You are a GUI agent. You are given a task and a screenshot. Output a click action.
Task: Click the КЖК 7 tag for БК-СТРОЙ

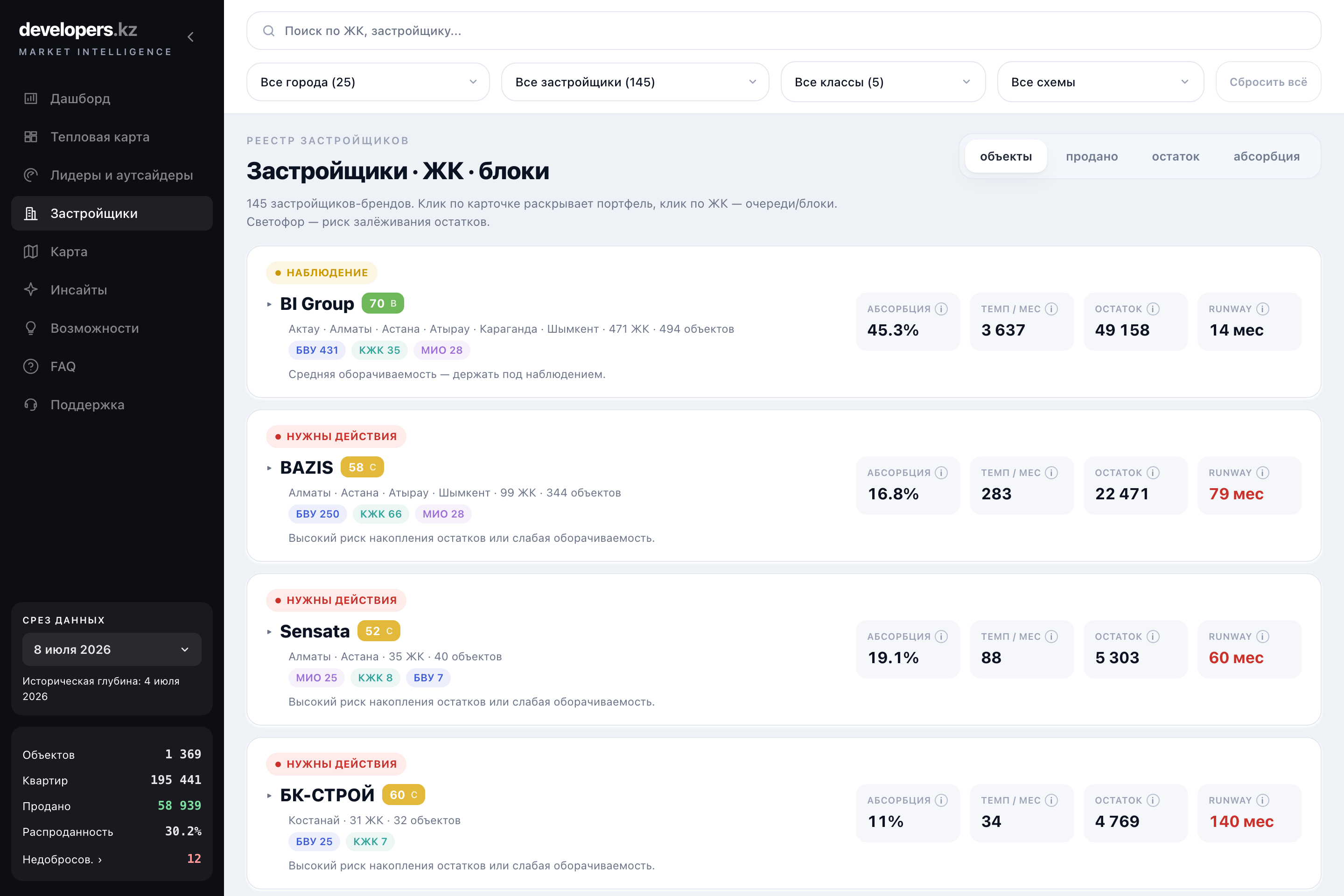(370, 842)
